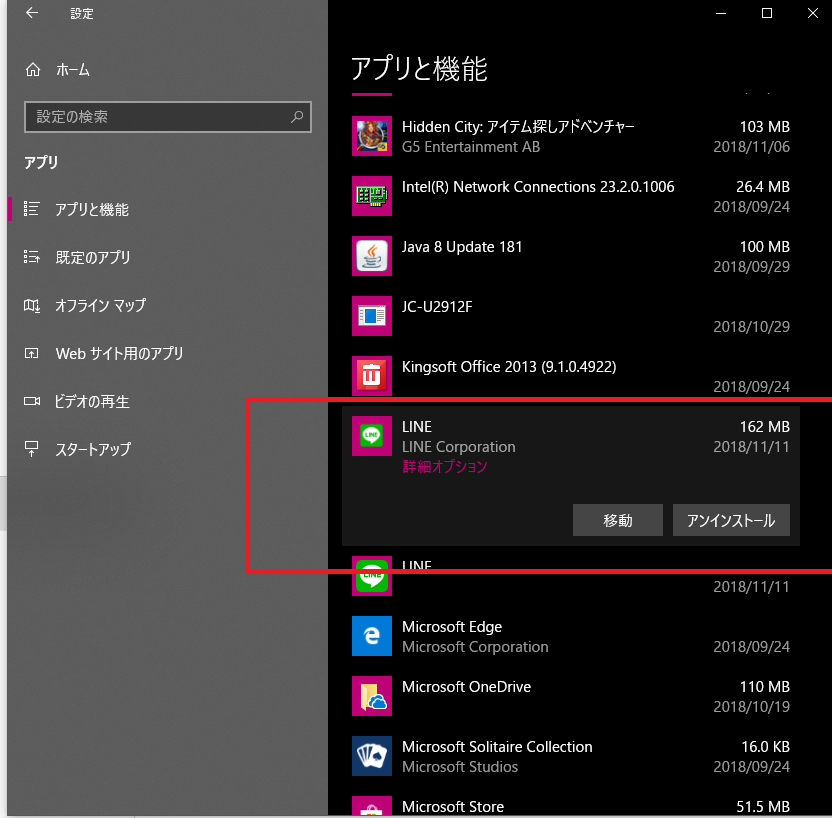Click the second LINE app icon
The width and height of the screenshot is (832, 818).
[371, 576]
